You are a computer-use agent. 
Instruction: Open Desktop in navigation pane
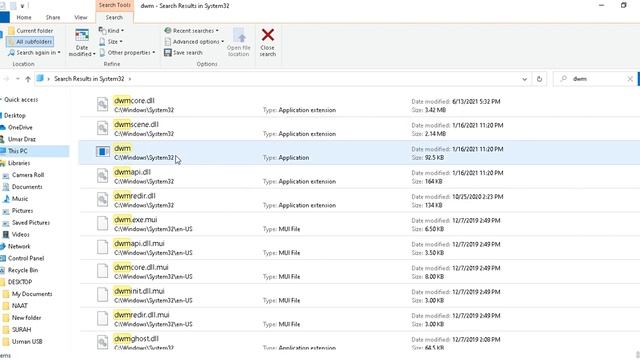point(15,116)
